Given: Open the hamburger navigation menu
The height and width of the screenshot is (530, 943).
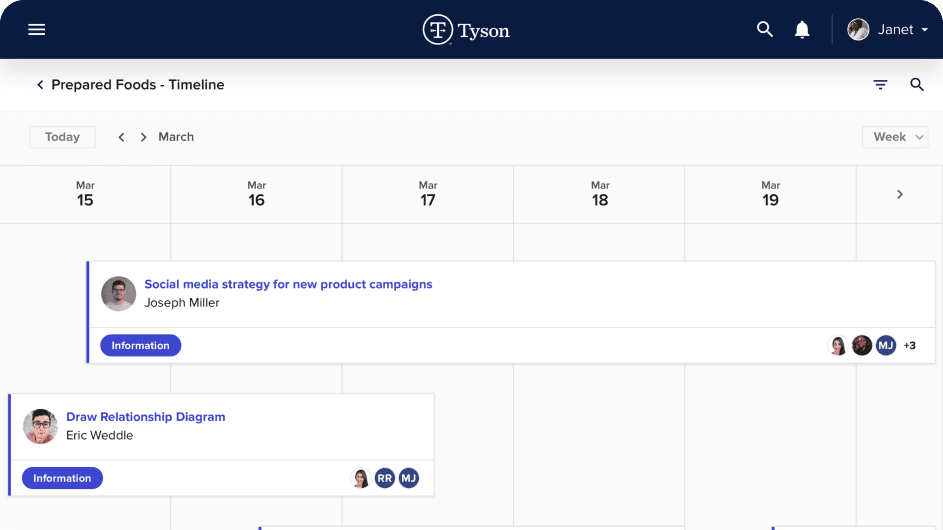Looking at the screenshot, I should coord(37,29).
